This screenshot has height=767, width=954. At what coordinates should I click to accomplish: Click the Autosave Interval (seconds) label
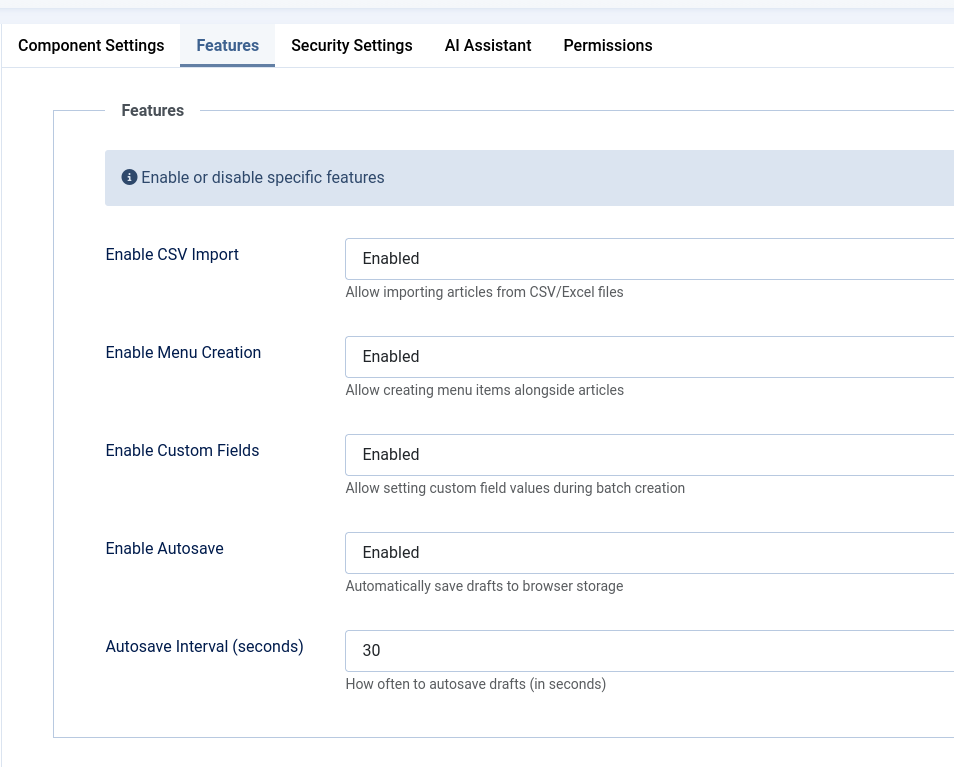coord(204,646)
